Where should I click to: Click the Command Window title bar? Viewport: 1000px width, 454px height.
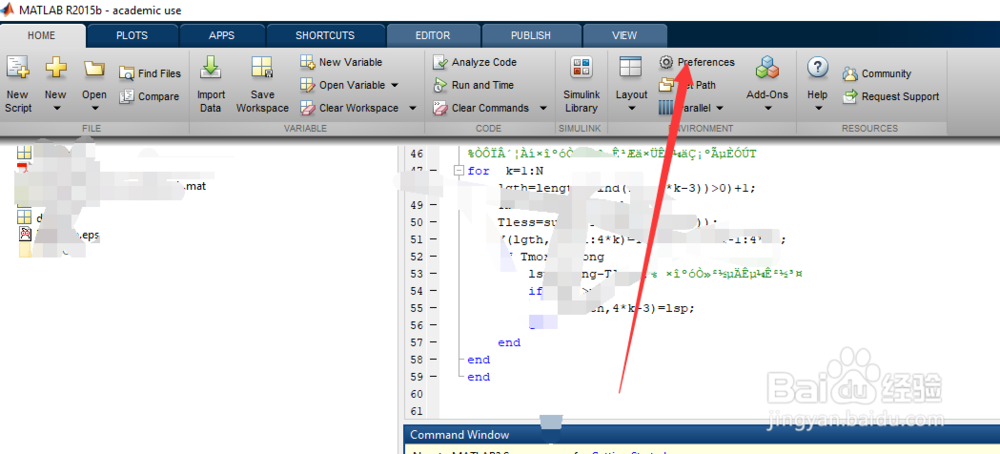pos(702,435)
